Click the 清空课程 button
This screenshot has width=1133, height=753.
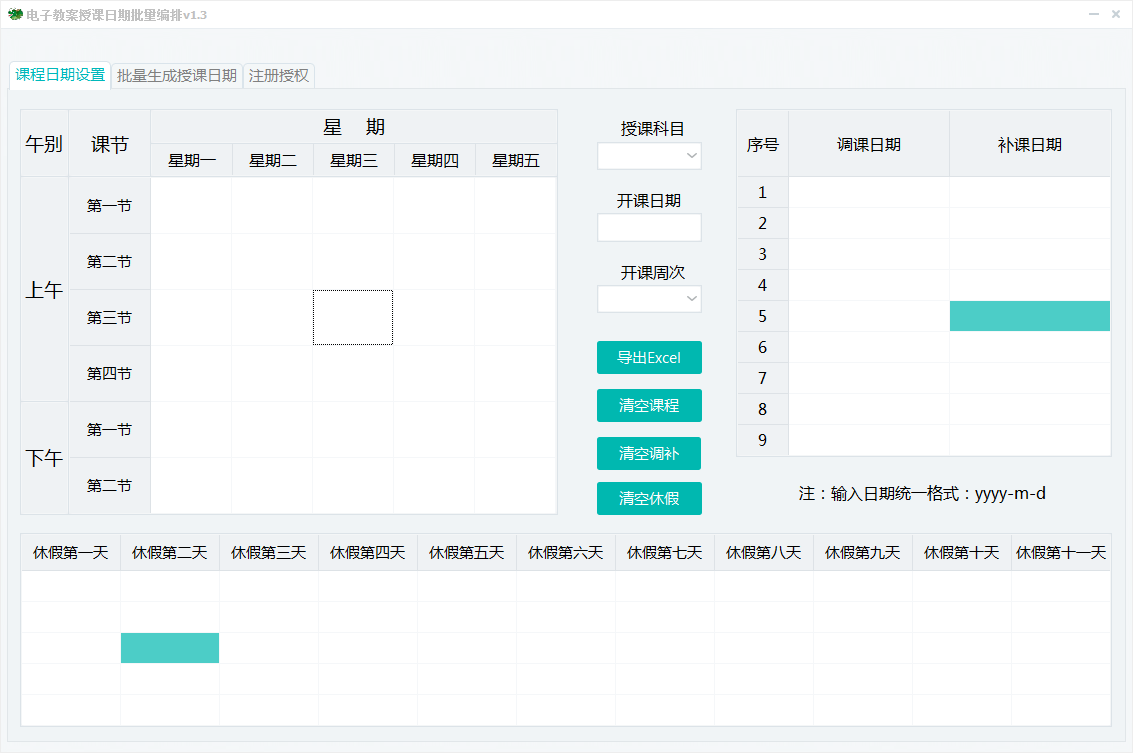(649, 405)
